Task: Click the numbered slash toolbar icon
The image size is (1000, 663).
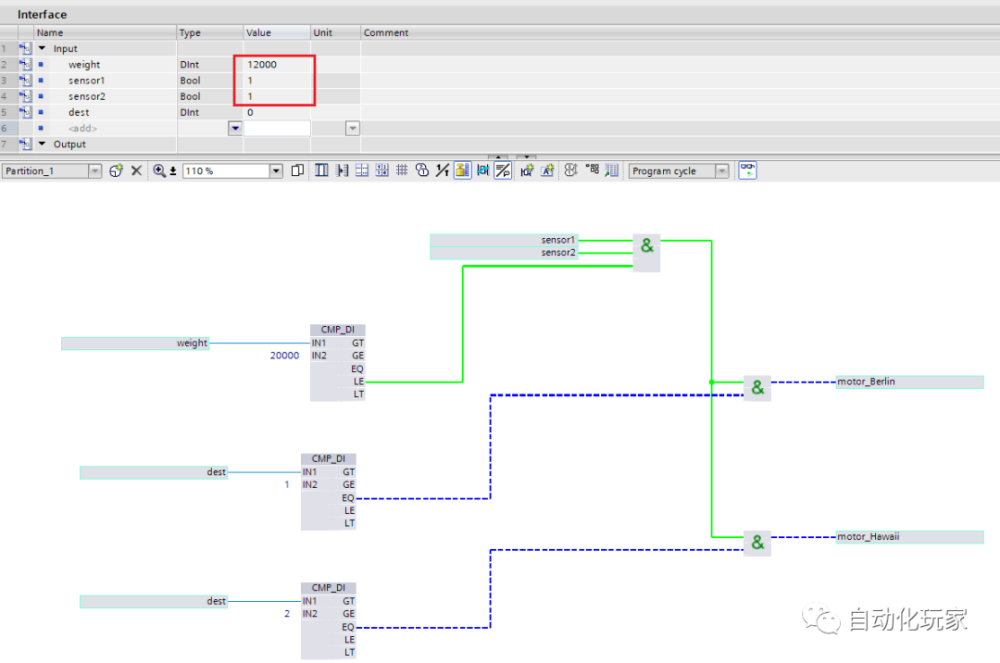Action: pos(442,170)
